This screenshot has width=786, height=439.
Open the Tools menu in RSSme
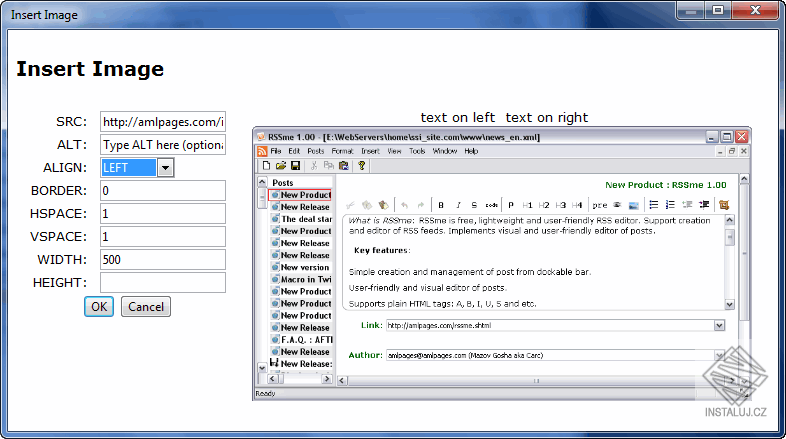coord(417,151)
